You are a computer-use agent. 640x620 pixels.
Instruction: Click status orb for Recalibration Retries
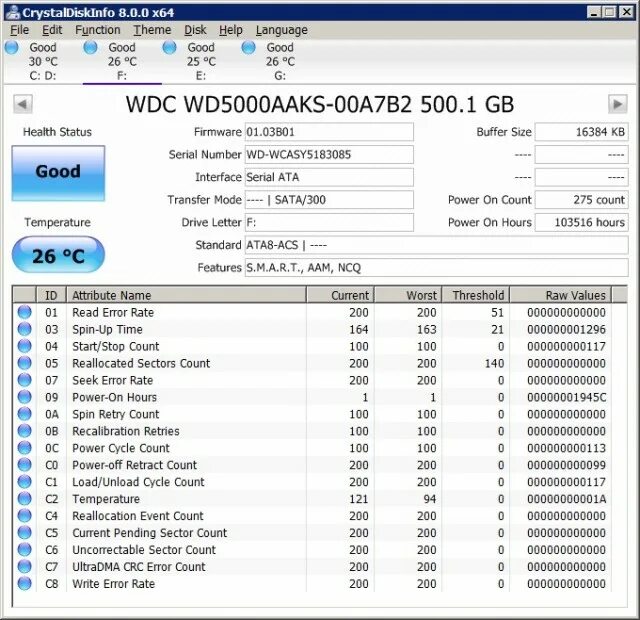[24, 431]
